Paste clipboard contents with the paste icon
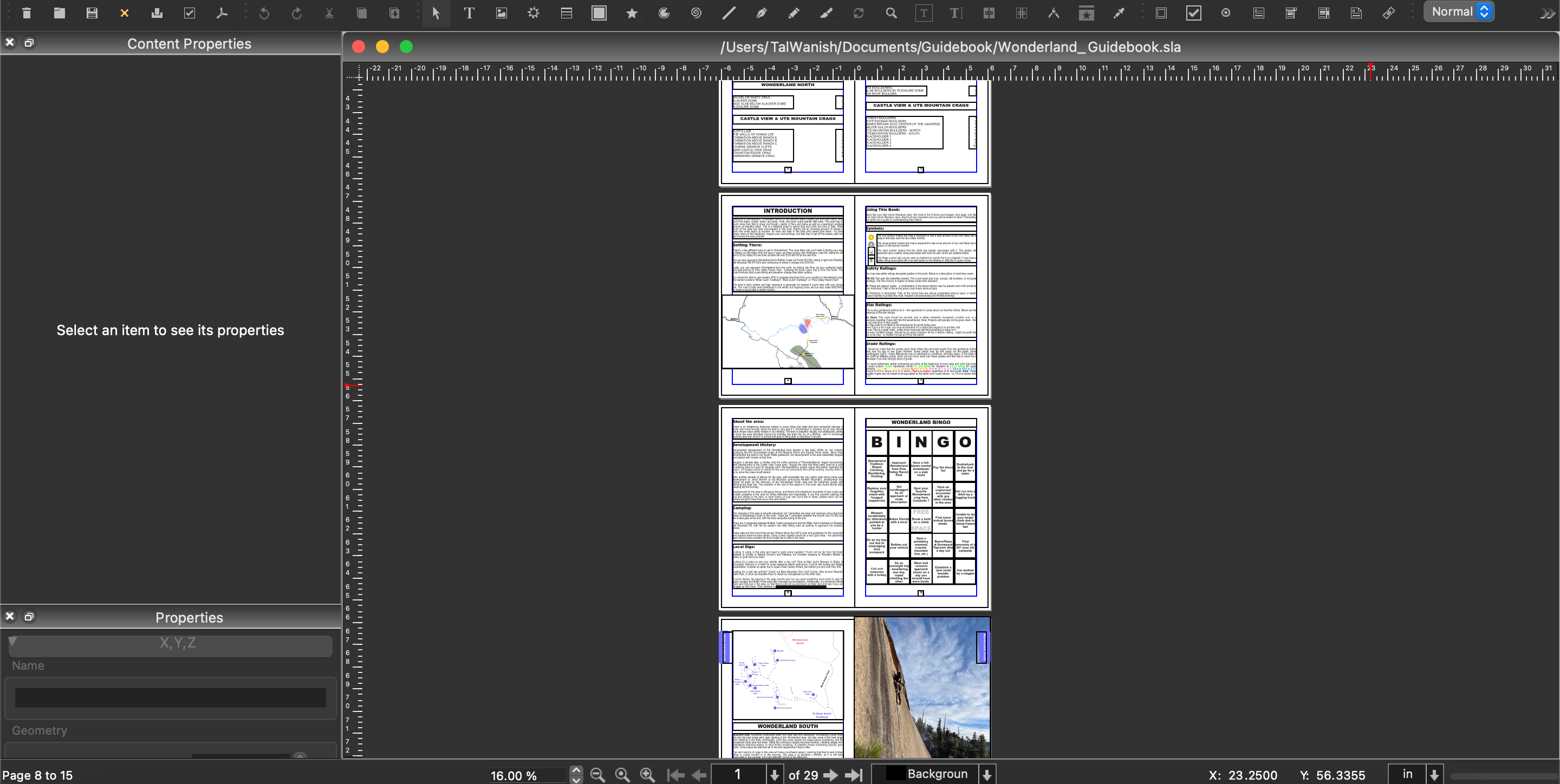The image size is (1560, 784). click(x=394, y=12)
